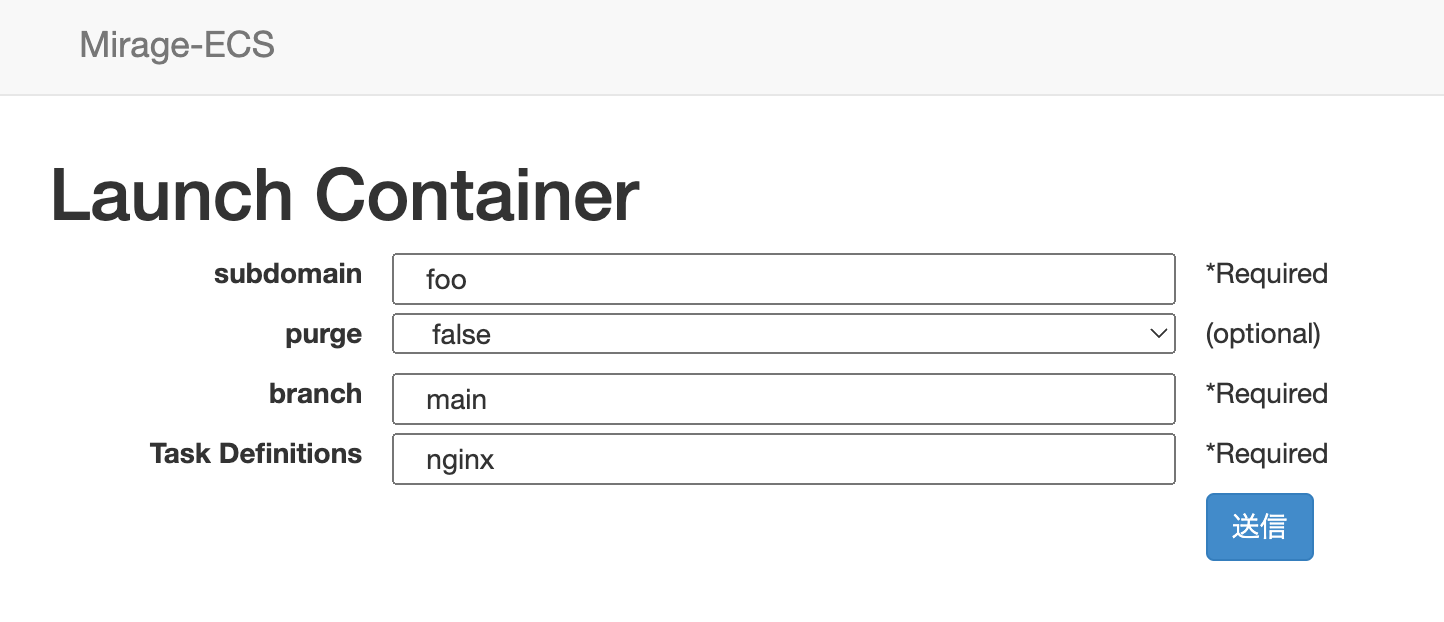This screenshot has height=622, width=1444.
Task: Click the false value in the purge select
Action: pos(461,334)
